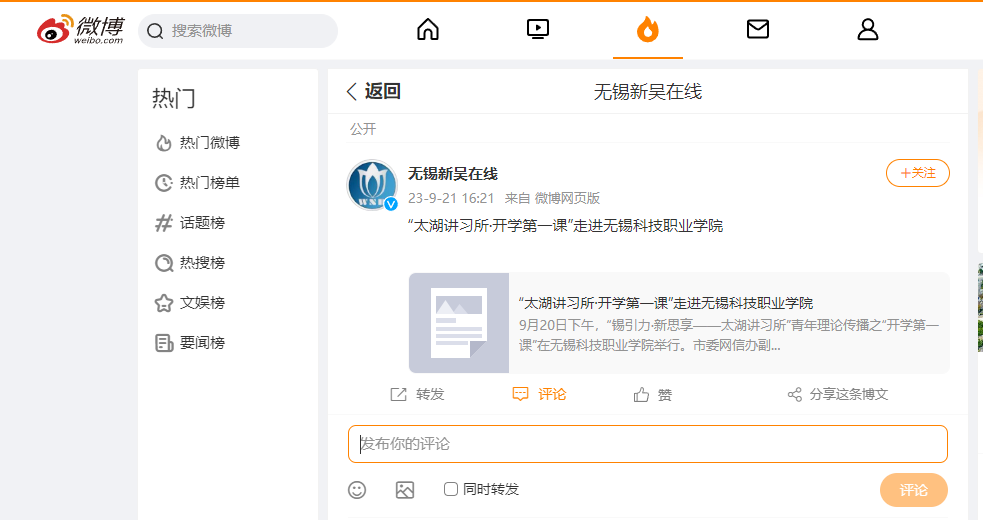The height and width of the screenshot is (520, 983).
Task: Open the profile user icon
Action: pos(868,29)
